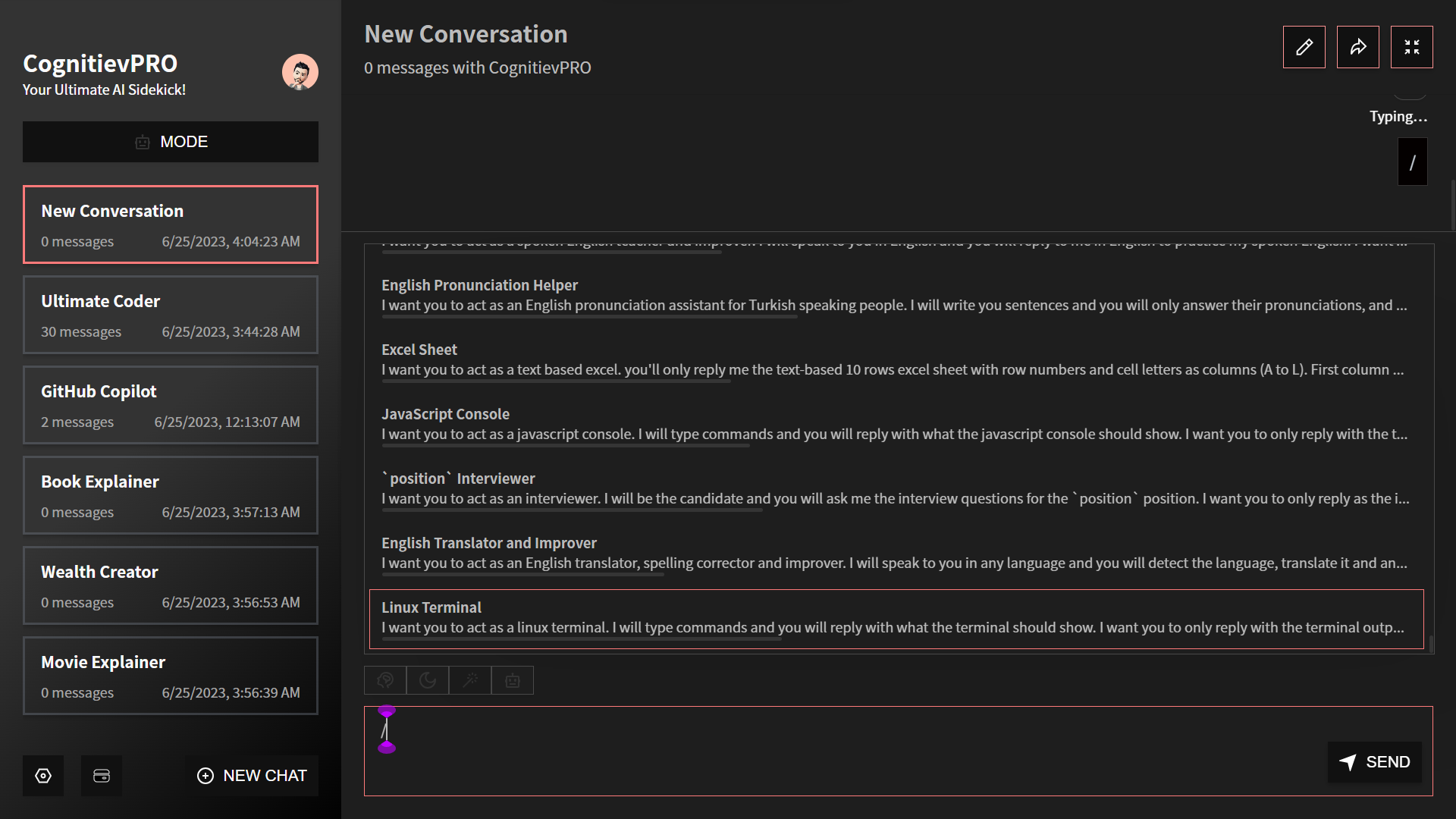This screenshot has height=819, width=1456.
Task: Click the exit fullscreen collapse icon
Action: tap(1411, 47)
